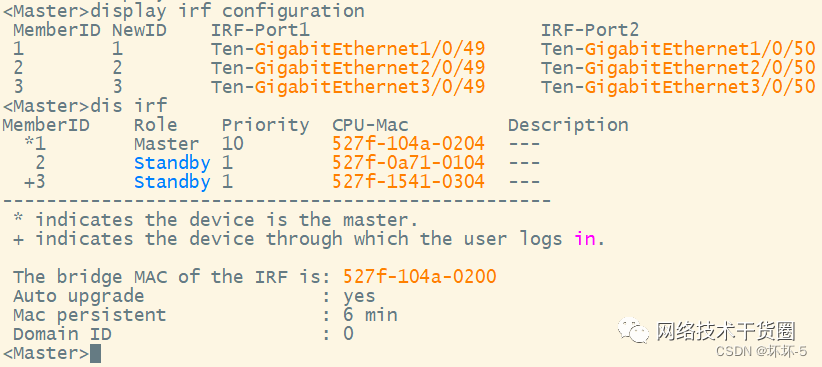Viewport: 822px width, 367px height.
Task: Click Ten-GigabitEthernet1/0/50 port entry
Action: click(x=678, y=49)
